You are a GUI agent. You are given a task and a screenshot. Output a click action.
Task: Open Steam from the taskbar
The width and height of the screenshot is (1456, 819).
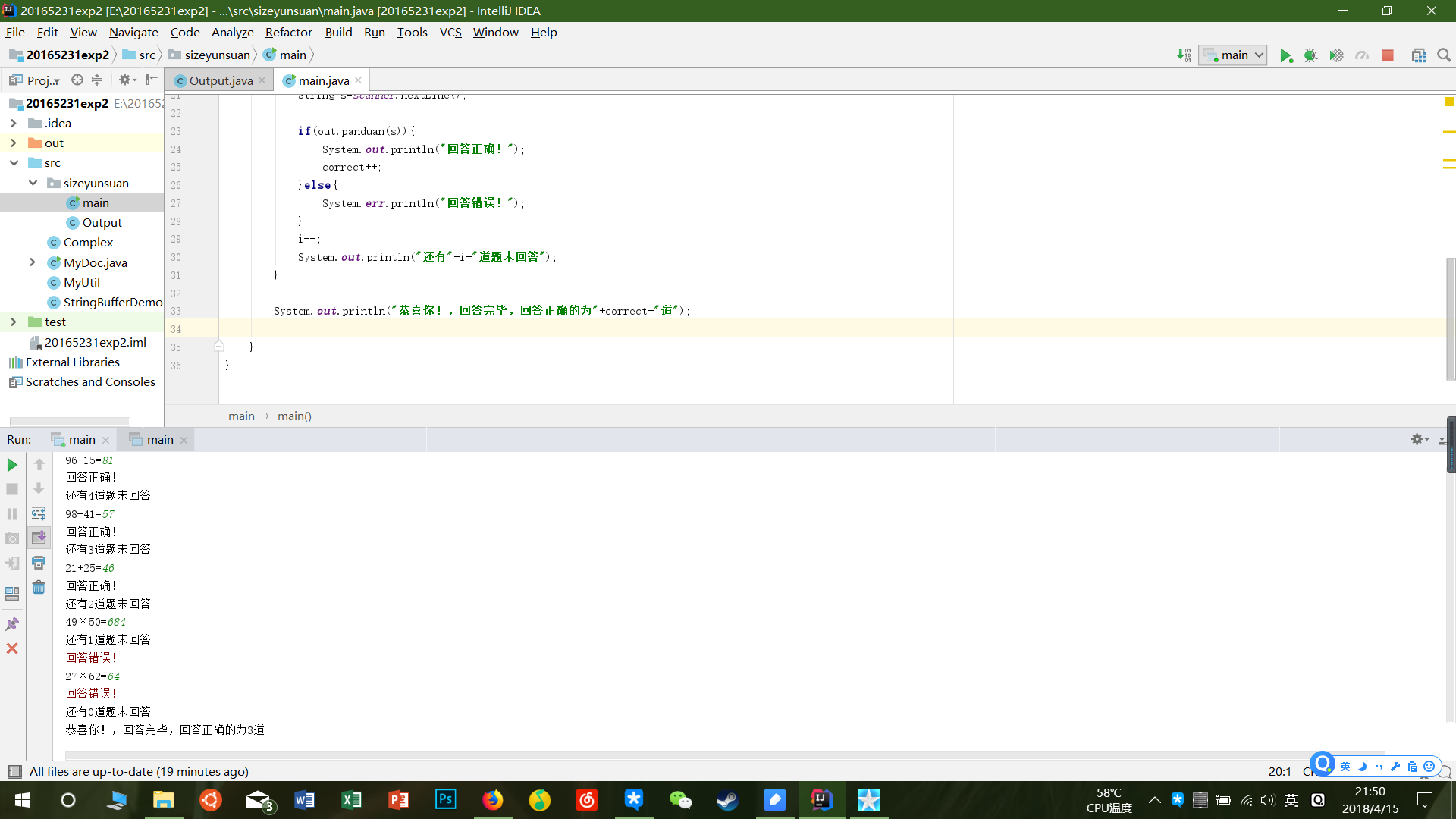(727, 800)
